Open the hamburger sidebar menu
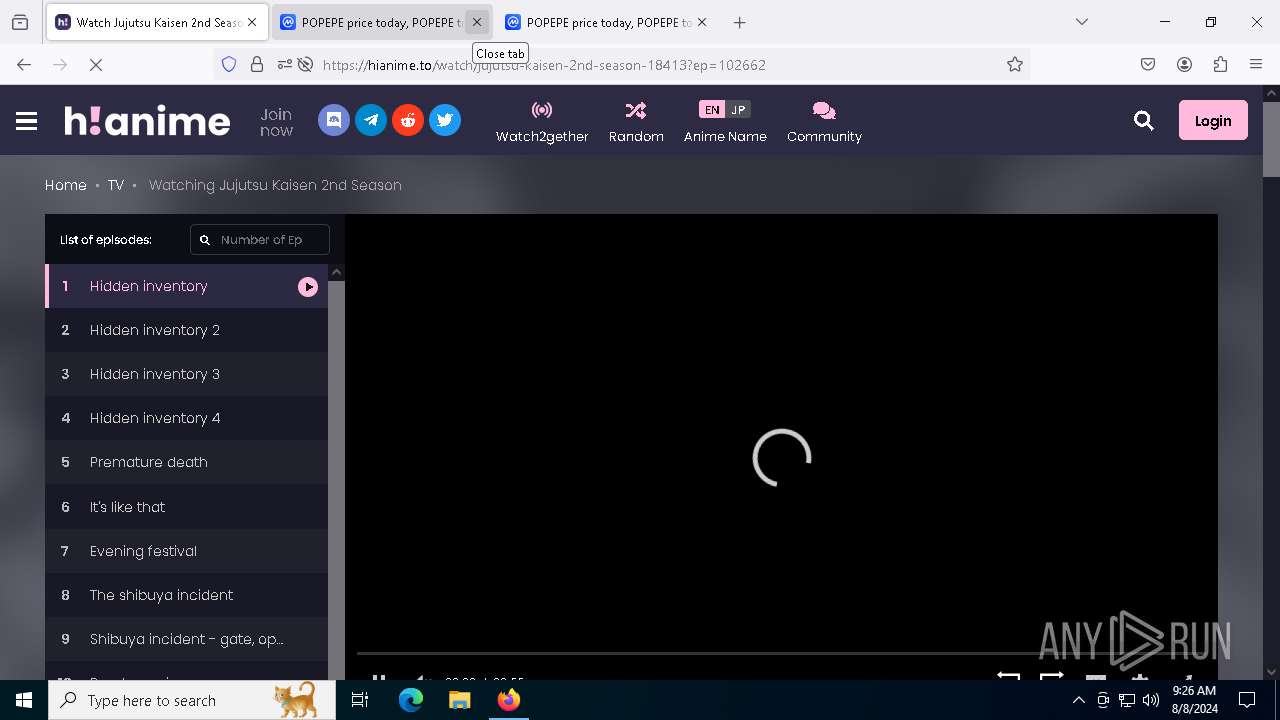The image size is (1280, 720). tap(27, 121)
